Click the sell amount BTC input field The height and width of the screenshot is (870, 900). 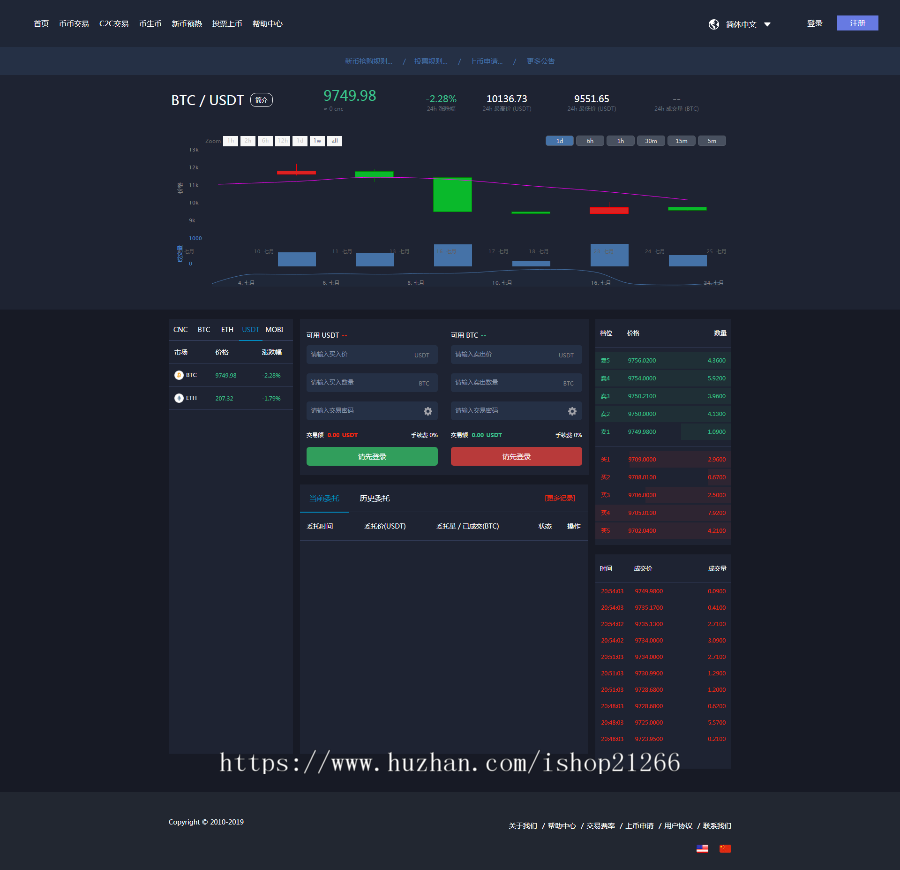point(516,383)
